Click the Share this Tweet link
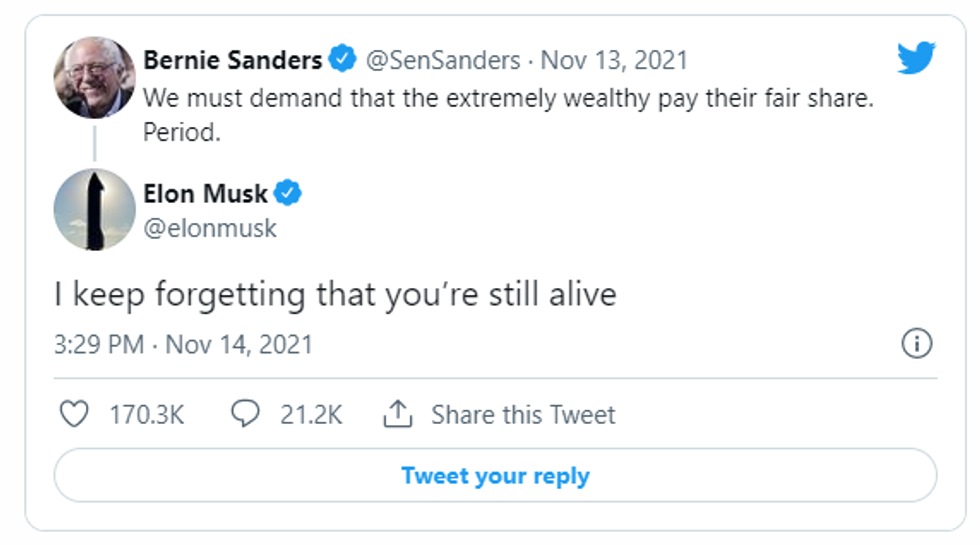 click(x=523, y=415)
